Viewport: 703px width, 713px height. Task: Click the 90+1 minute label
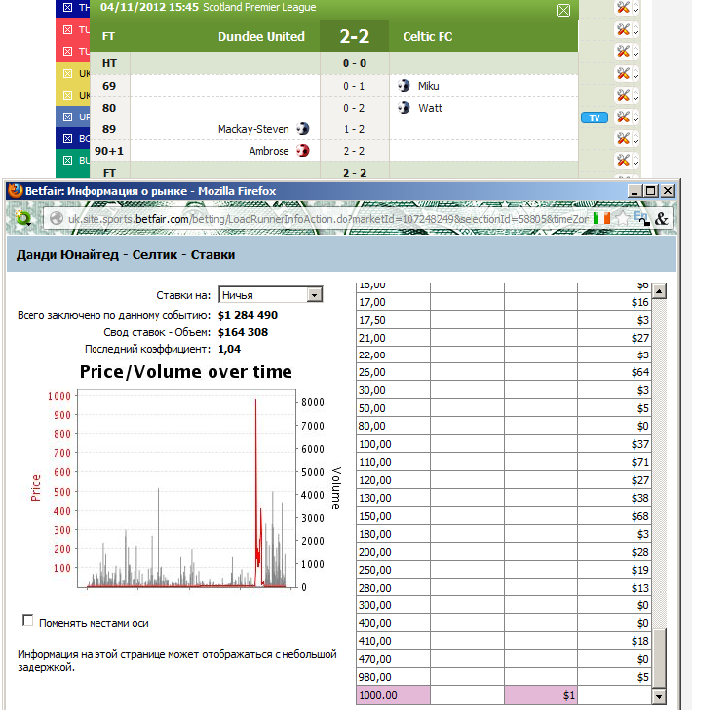pos(109,151)
